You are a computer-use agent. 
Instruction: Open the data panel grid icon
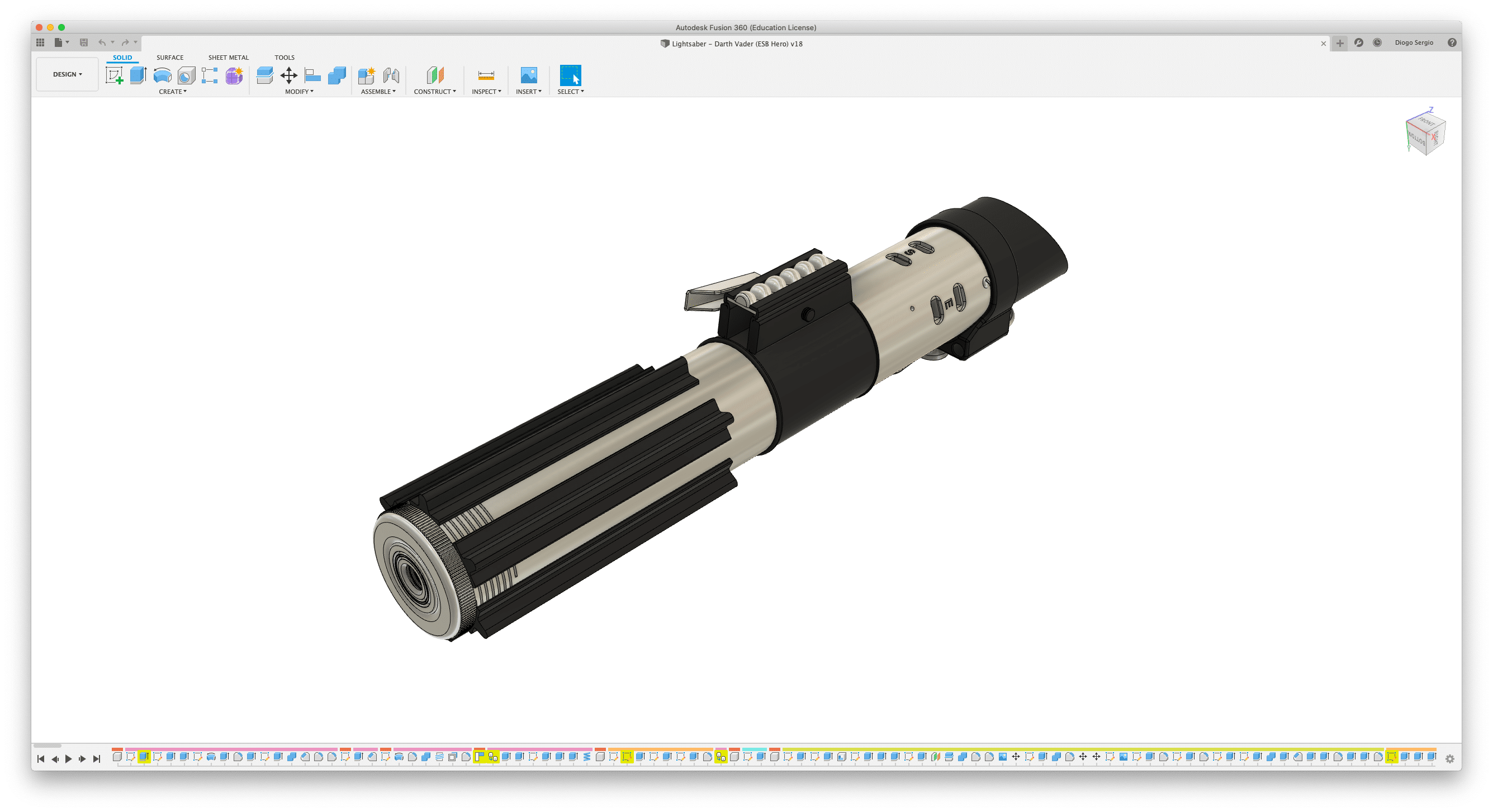click(x=40, y=42)
